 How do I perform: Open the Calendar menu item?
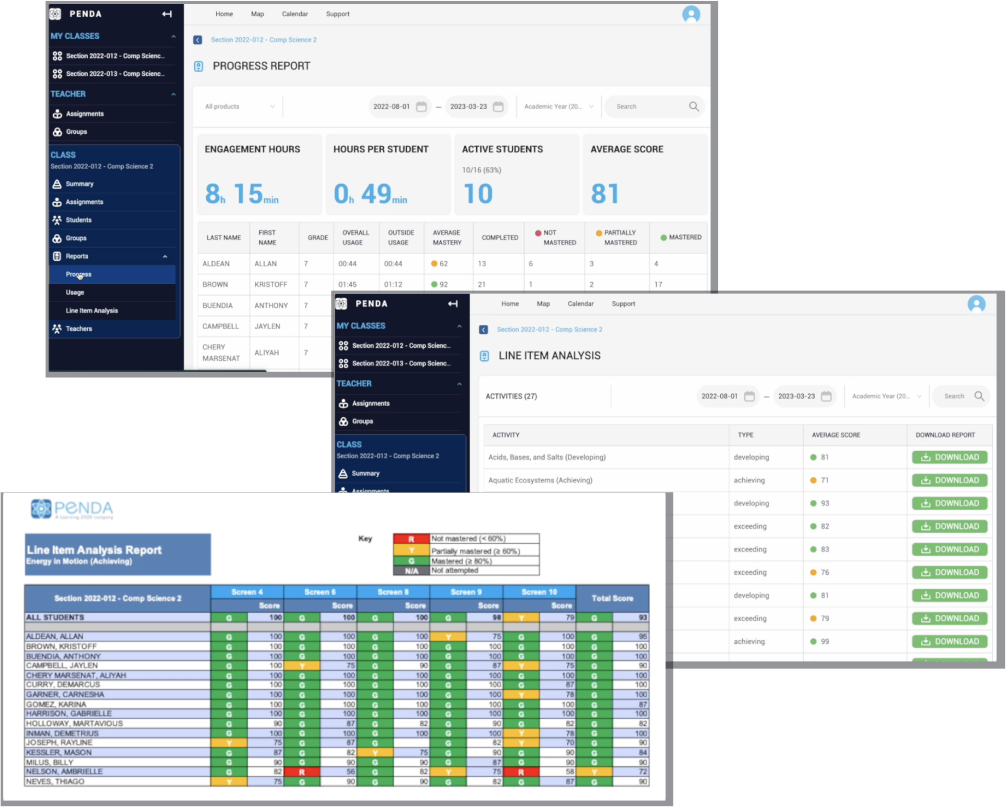(x=295, y=14)
